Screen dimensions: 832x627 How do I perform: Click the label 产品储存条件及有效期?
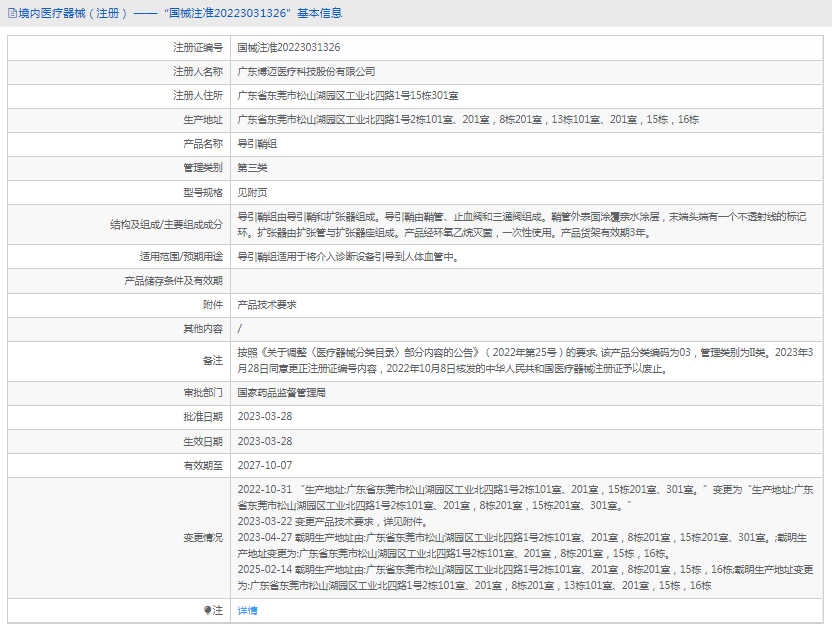(x=174, y=281)
